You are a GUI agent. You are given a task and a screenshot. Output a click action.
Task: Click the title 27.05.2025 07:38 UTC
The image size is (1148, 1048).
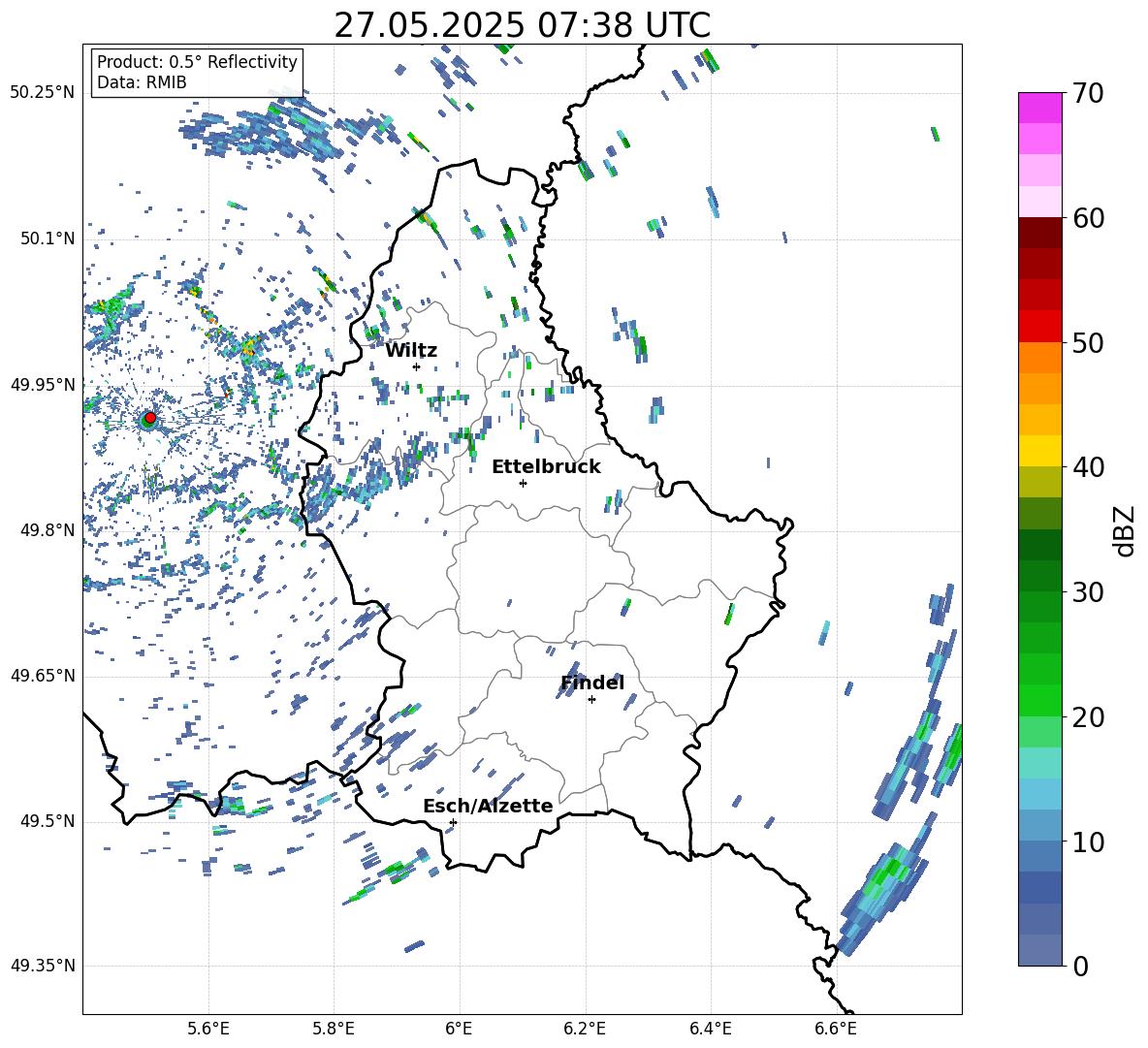click(x=522, y=25)
